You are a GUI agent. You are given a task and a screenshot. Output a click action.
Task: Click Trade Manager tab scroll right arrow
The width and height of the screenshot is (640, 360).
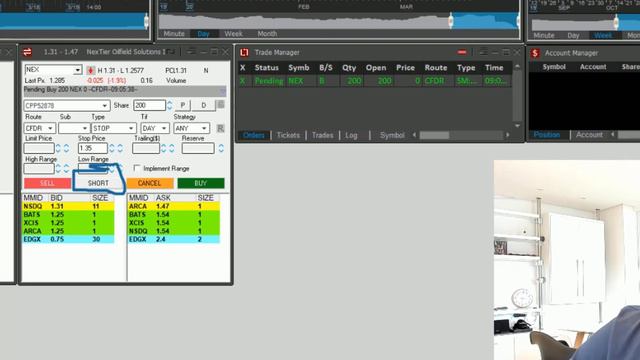[508, 135]
